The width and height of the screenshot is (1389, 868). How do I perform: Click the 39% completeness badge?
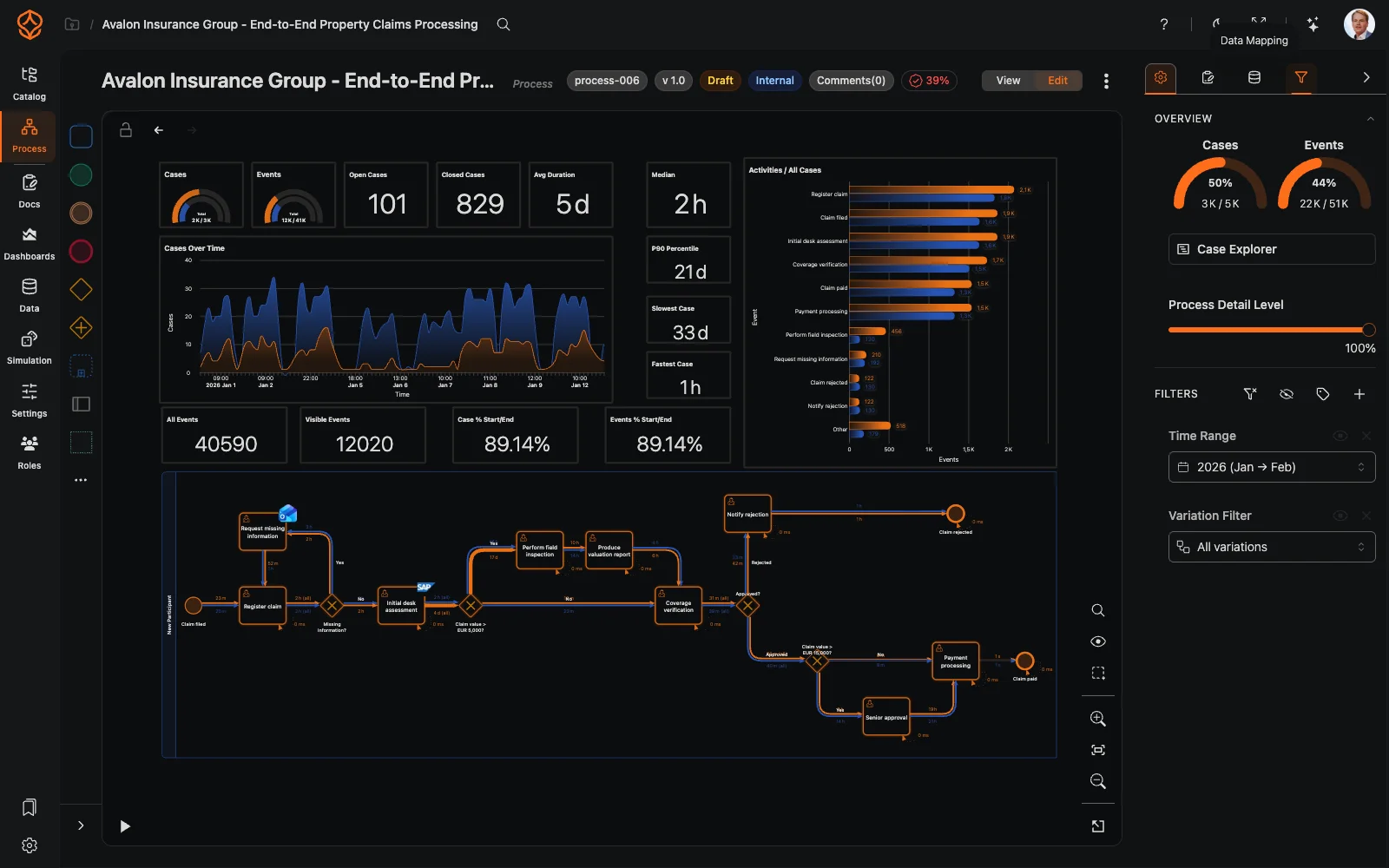(x=929, y=81)
